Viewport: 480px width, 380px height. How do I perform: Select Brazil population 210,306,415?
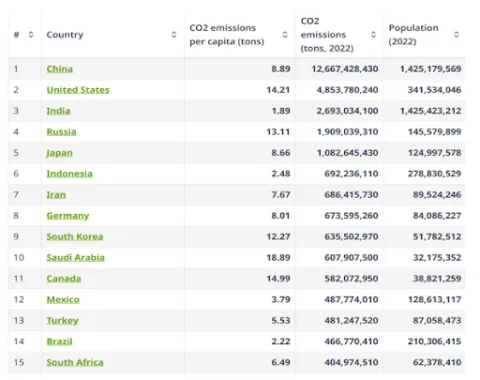(435, 341)
